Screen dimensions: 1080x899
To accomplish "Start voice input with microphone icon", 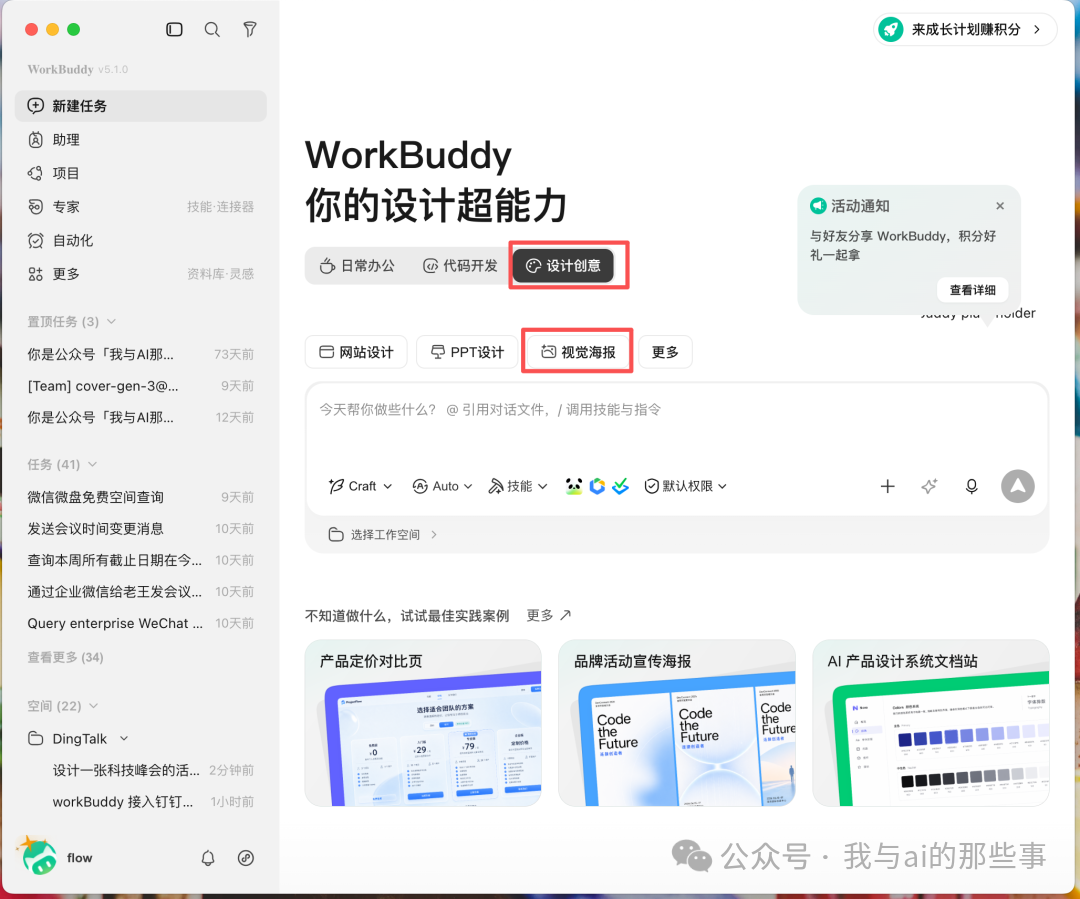I will tap(971, 486).
